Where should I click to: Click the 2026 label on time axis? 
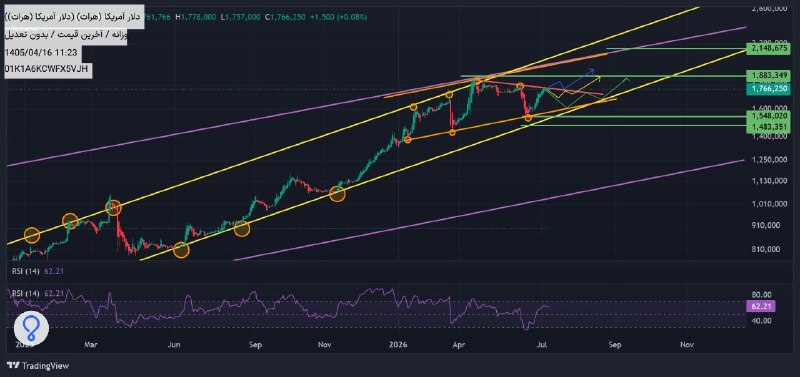click(x=396, y=345)
